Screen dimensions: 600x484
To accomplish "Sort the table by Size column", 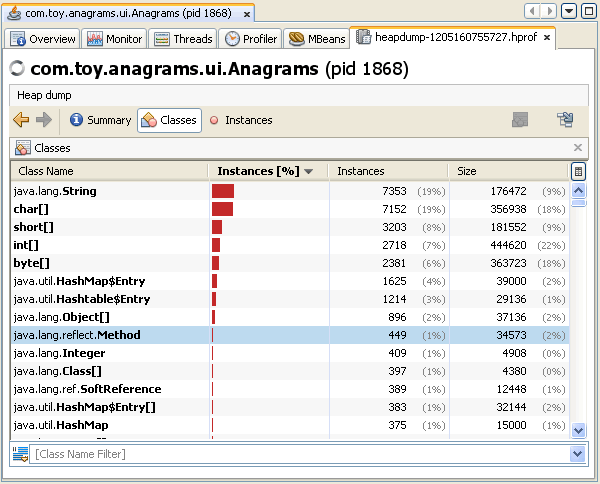I will (x=506, y=171).
